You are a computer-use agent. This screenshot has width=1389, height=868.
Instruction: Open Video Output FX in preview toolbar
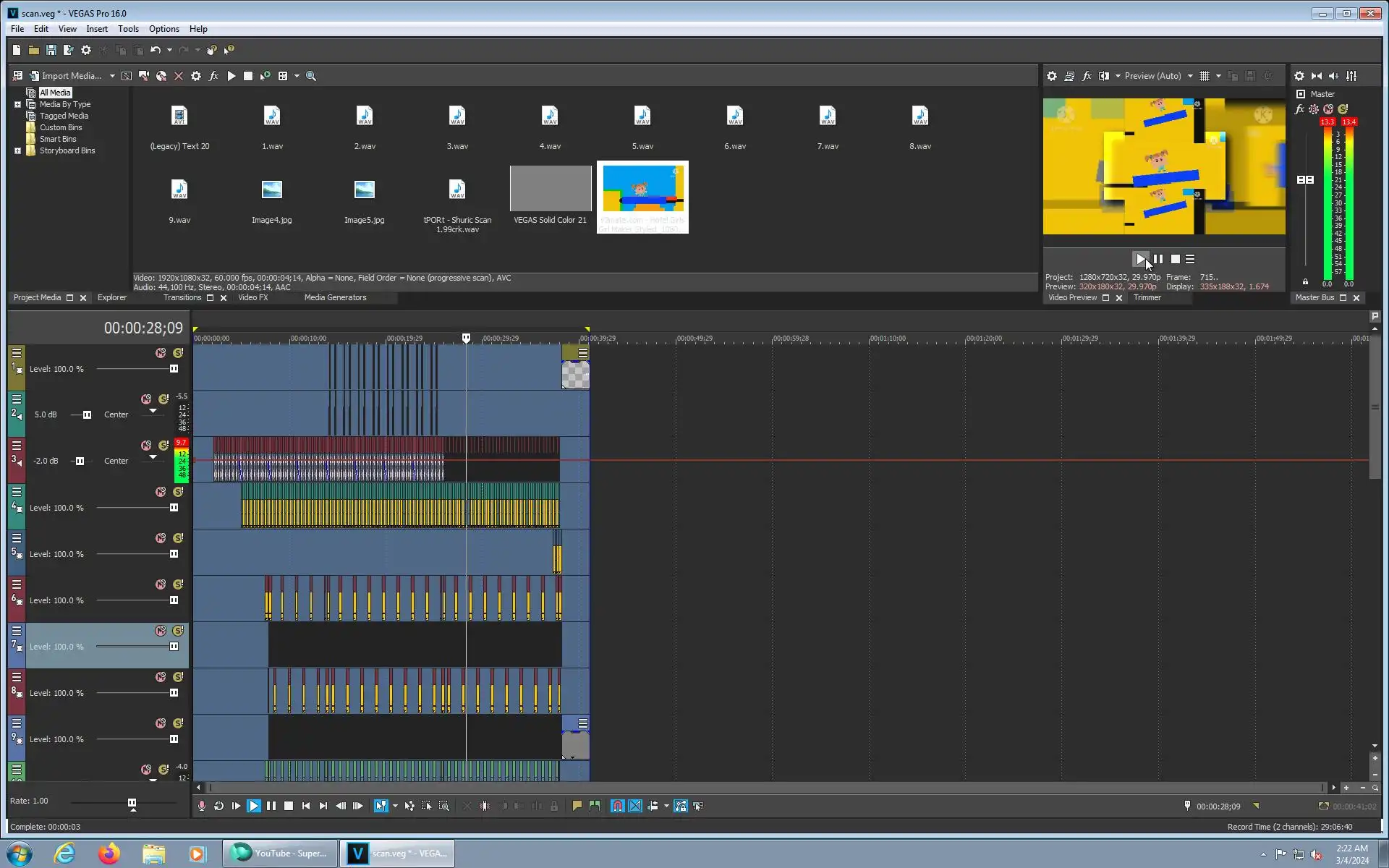point(1087,76)
